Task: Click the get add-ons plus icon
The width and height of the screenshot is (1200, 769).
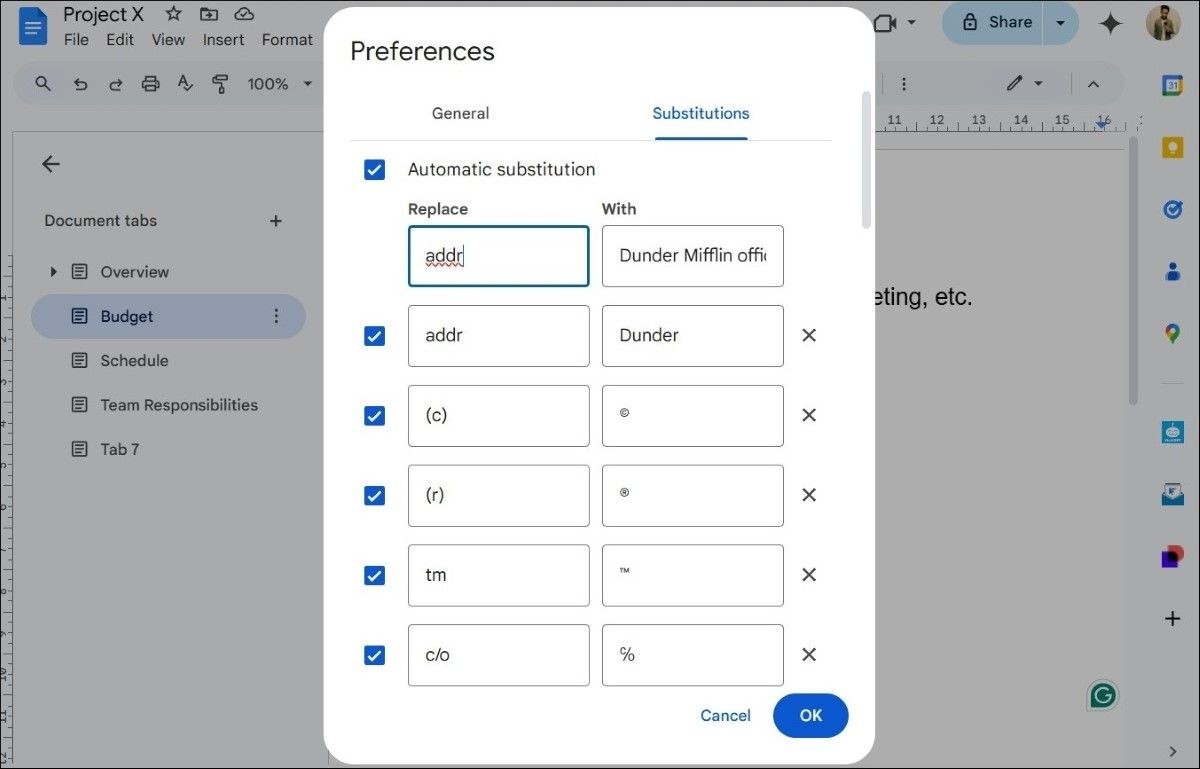Action: (1172, 619)
